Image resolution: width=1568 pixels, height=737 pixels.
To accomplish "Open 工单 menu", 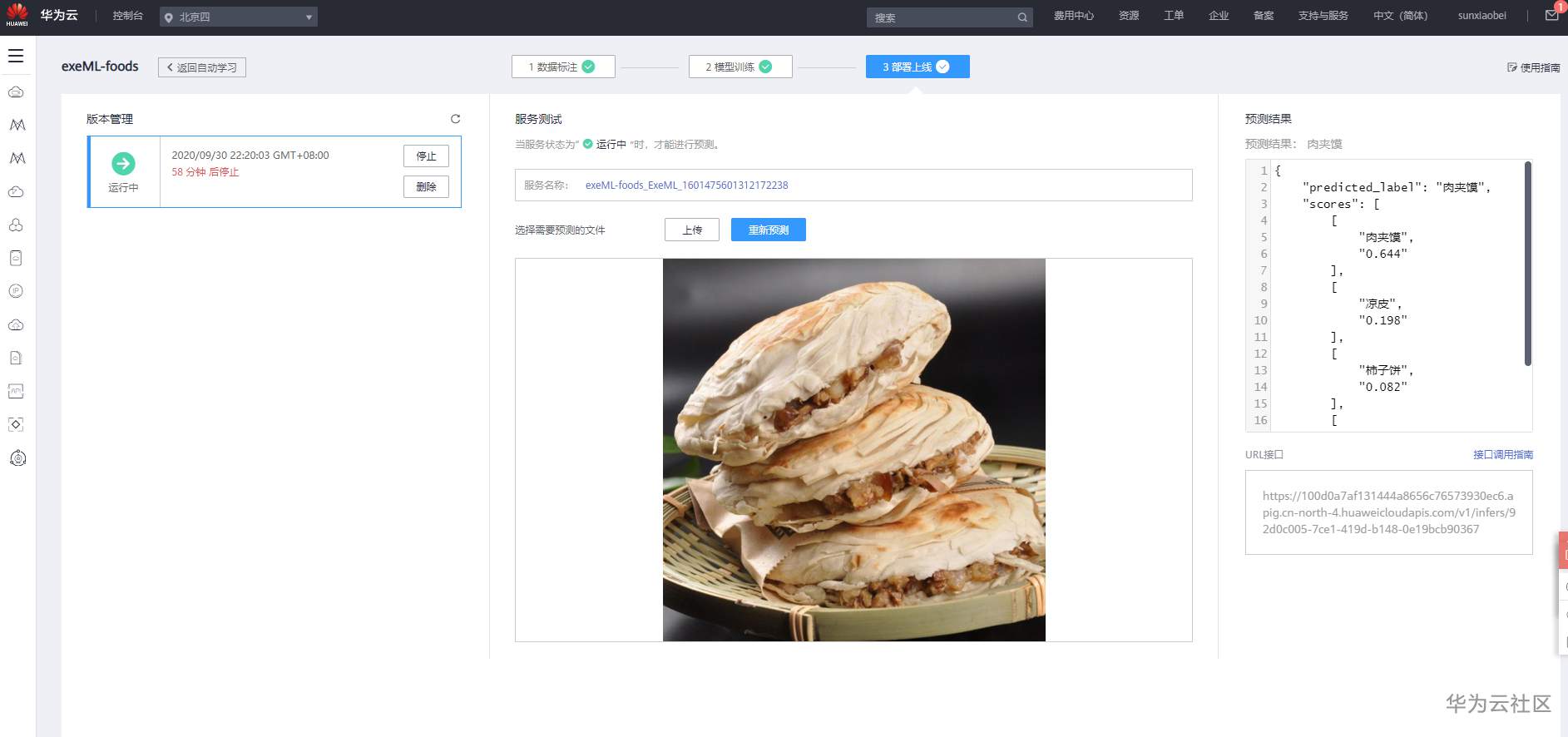I will (x=1174, y=16).
